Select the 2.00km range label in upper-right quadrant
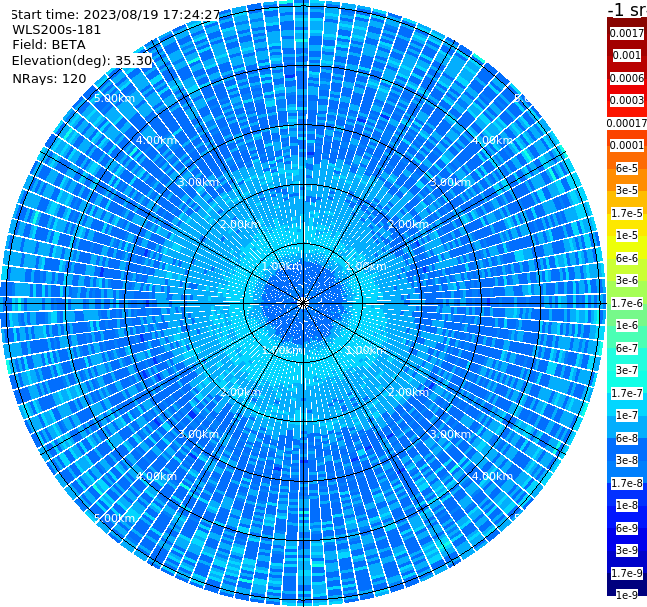This screenshot has height=607, width=647. 408,224
